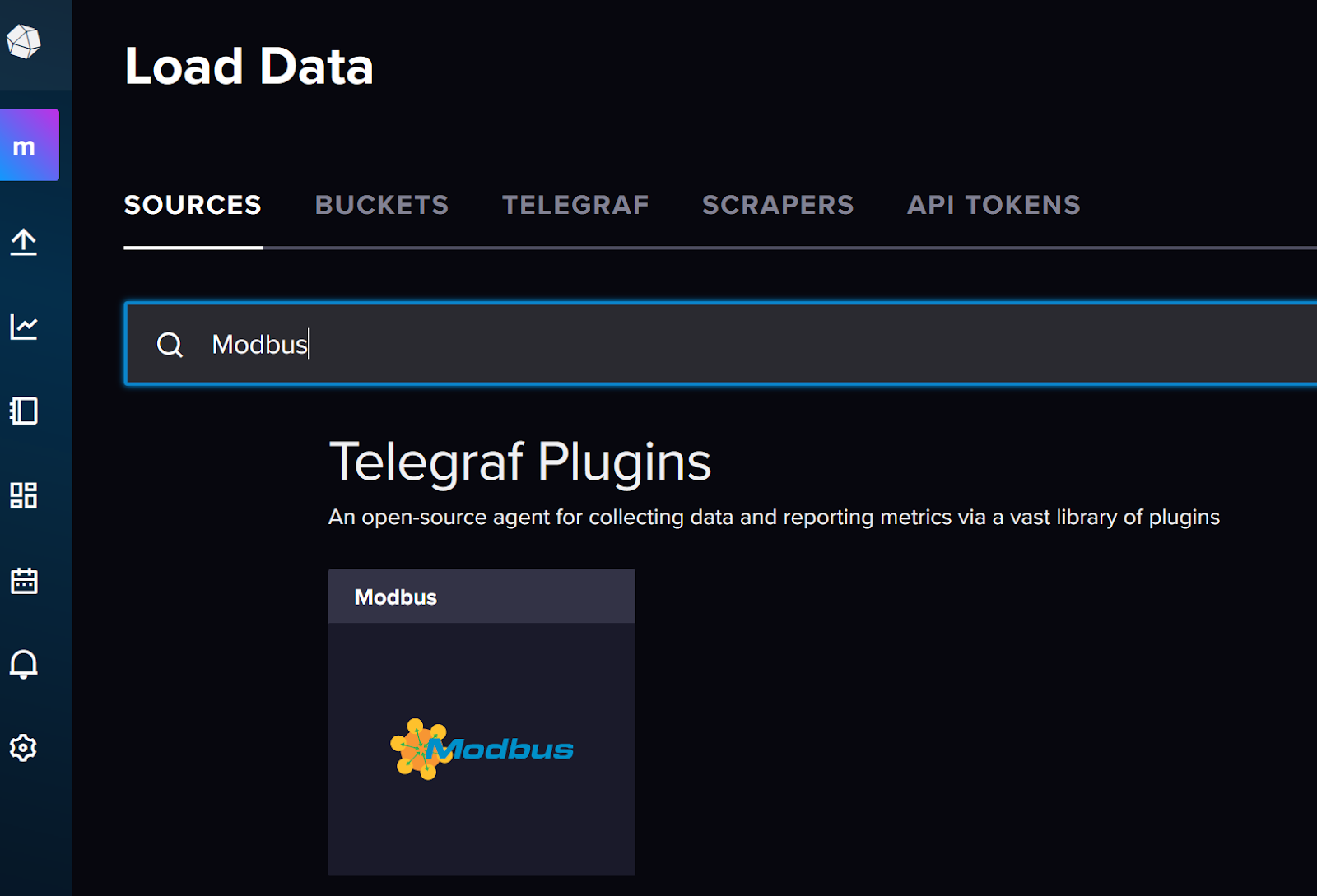Click the Telegraf Plugins section heading
1317x896 pixels.
click(x=519, y=462)
